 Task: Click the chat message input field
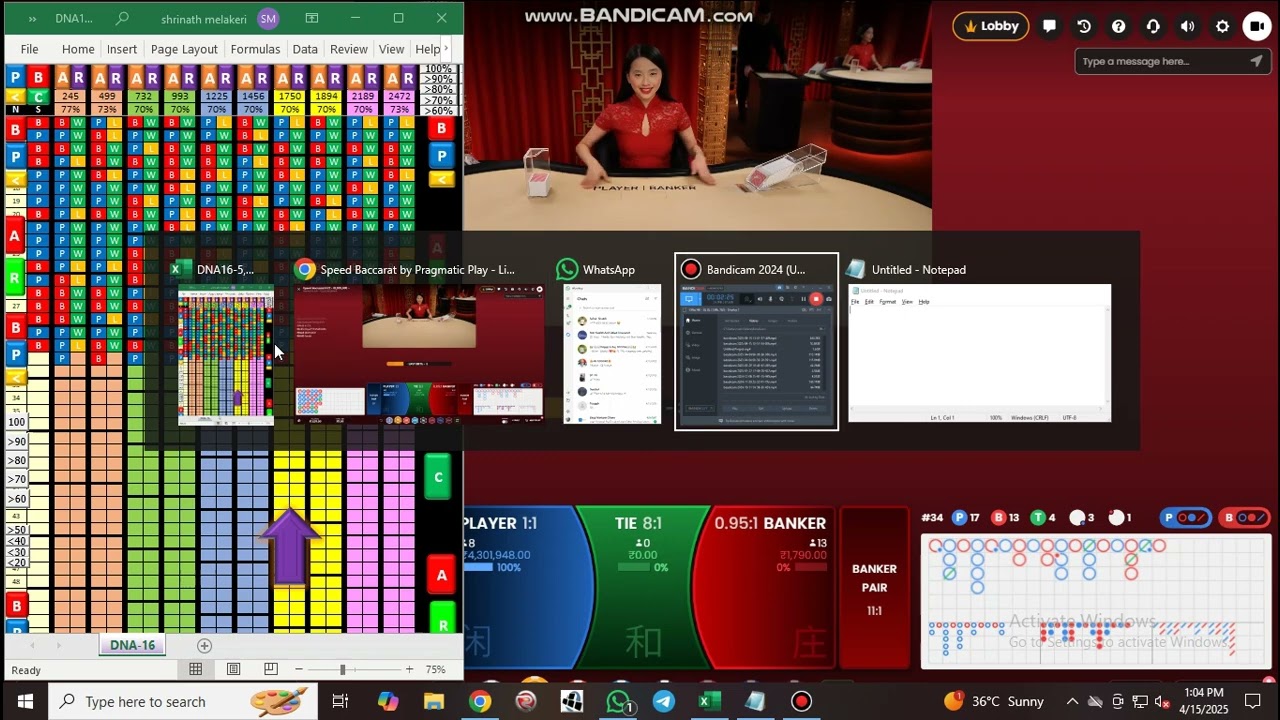click(x=1160, y=61)
